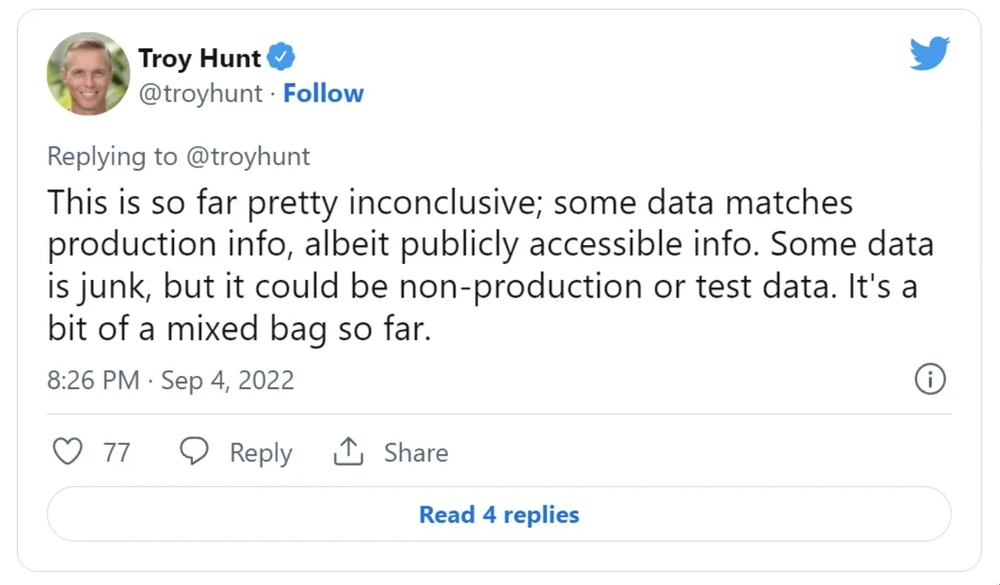
Task: Open the @troyhunt handle beside Follow
Action: pyautogui.click(x=200, y=94)
